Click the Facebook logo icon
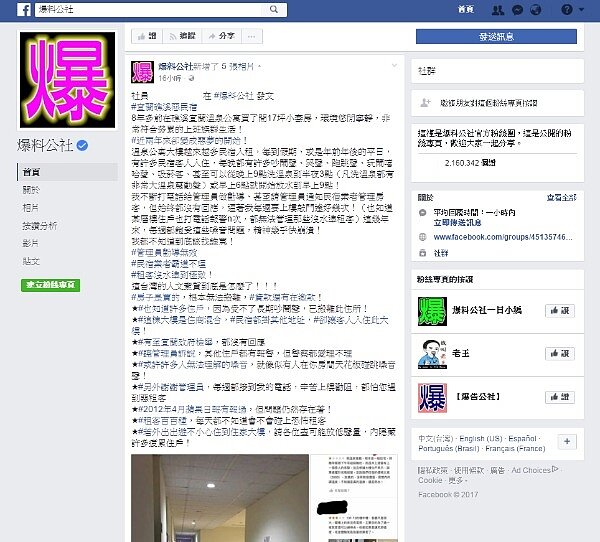The image size is (600, 542). [x=24, y=10]
